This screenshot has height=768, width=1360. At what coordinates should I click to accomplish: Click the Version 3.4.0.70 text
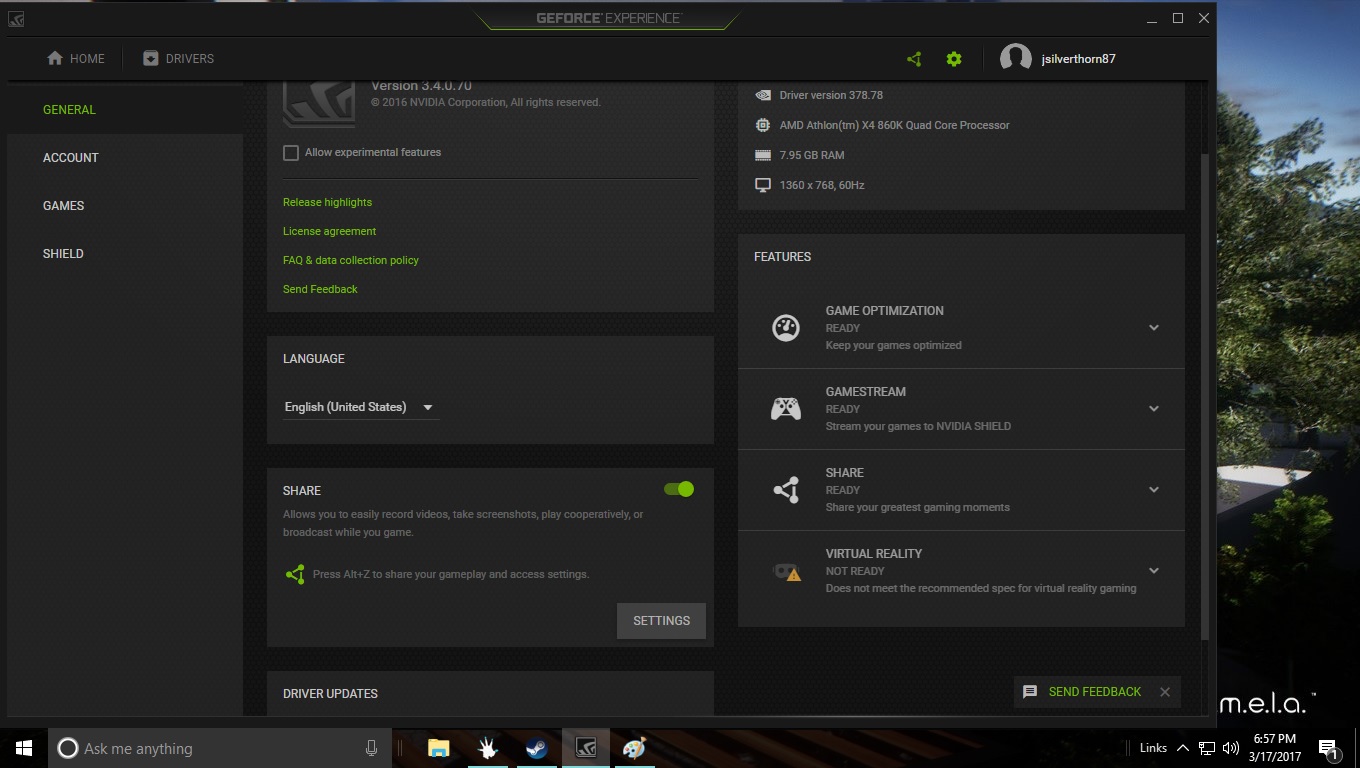[421, 87]
